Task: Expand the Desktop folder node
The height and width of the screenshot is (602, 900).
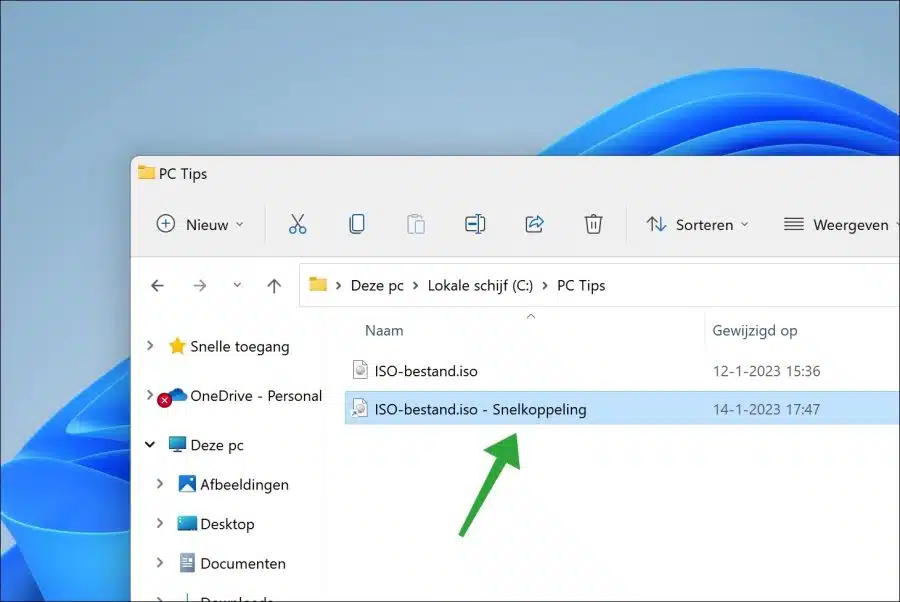Action: point(160,523)
